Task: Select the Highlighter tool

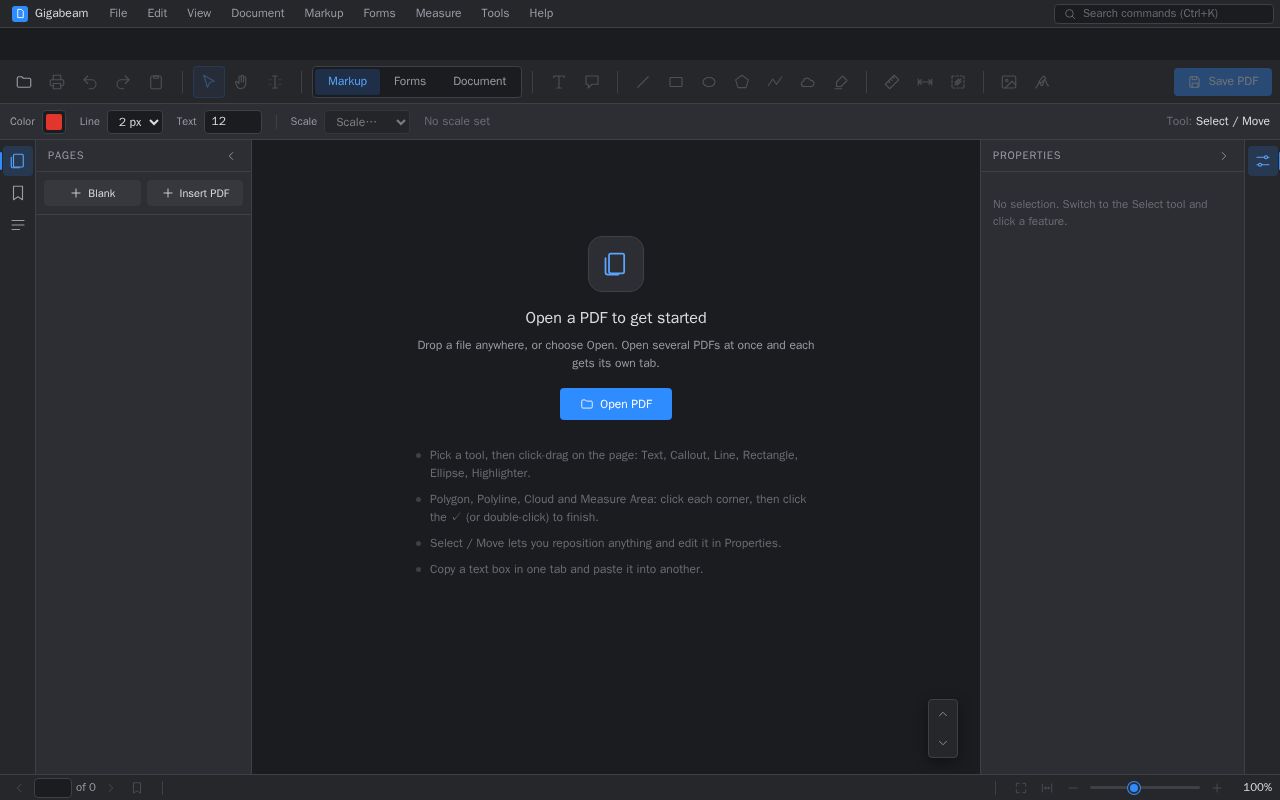Action: click(x=841, y=82)
